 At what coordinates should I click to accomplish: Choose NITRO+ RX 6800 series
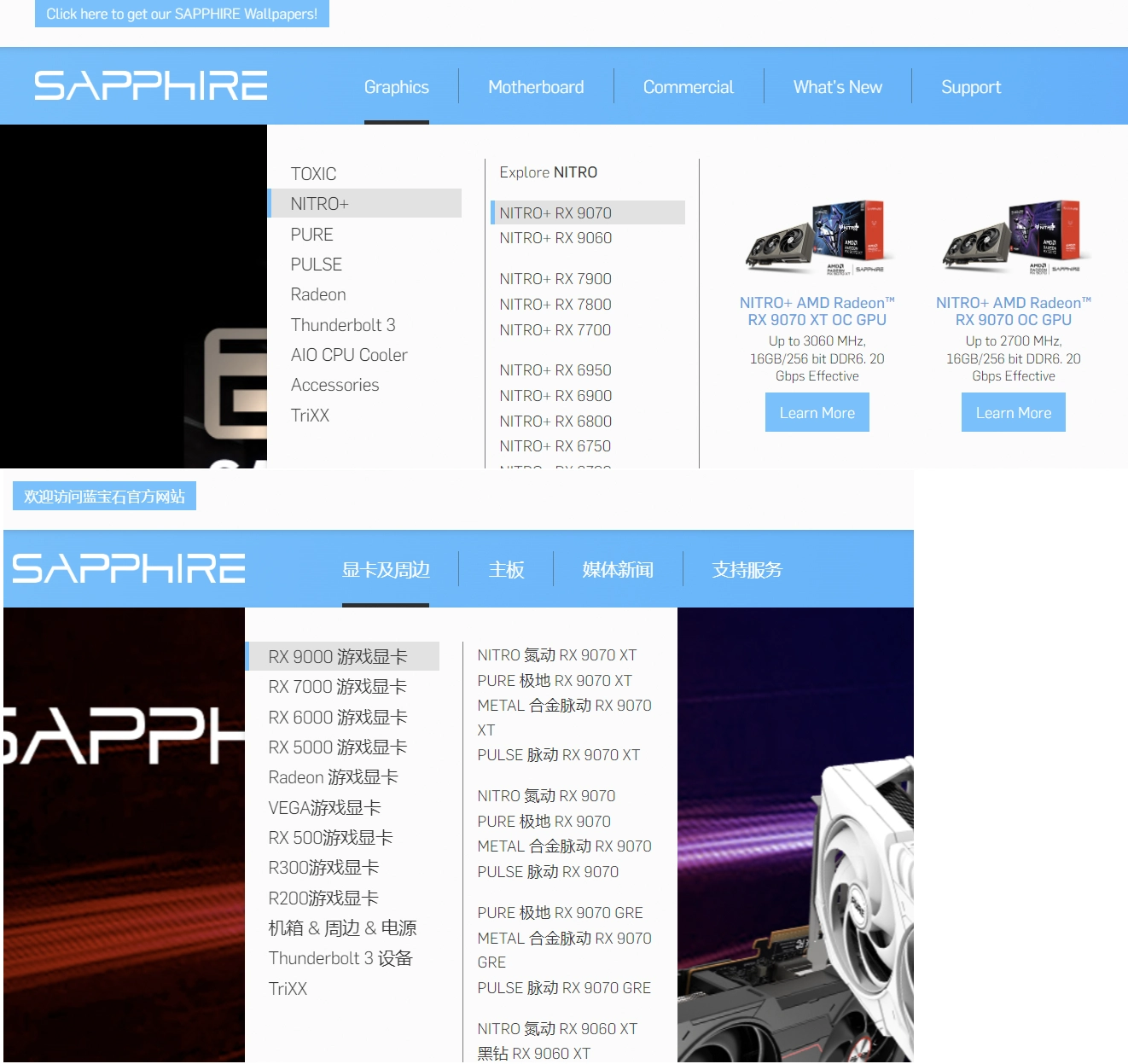point(555,422)
